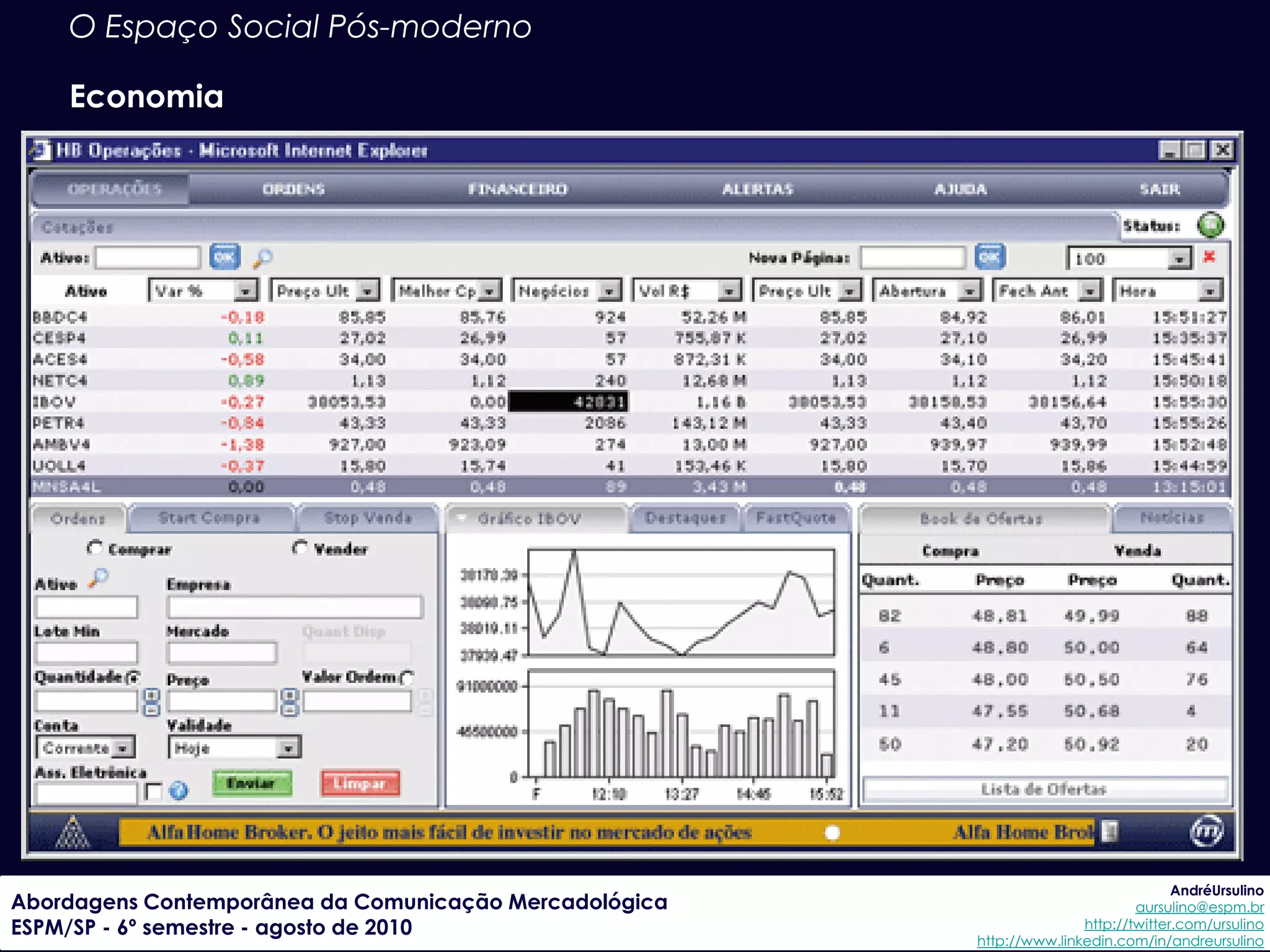Select the PETR4 row in quotes table

coord(629,423)
